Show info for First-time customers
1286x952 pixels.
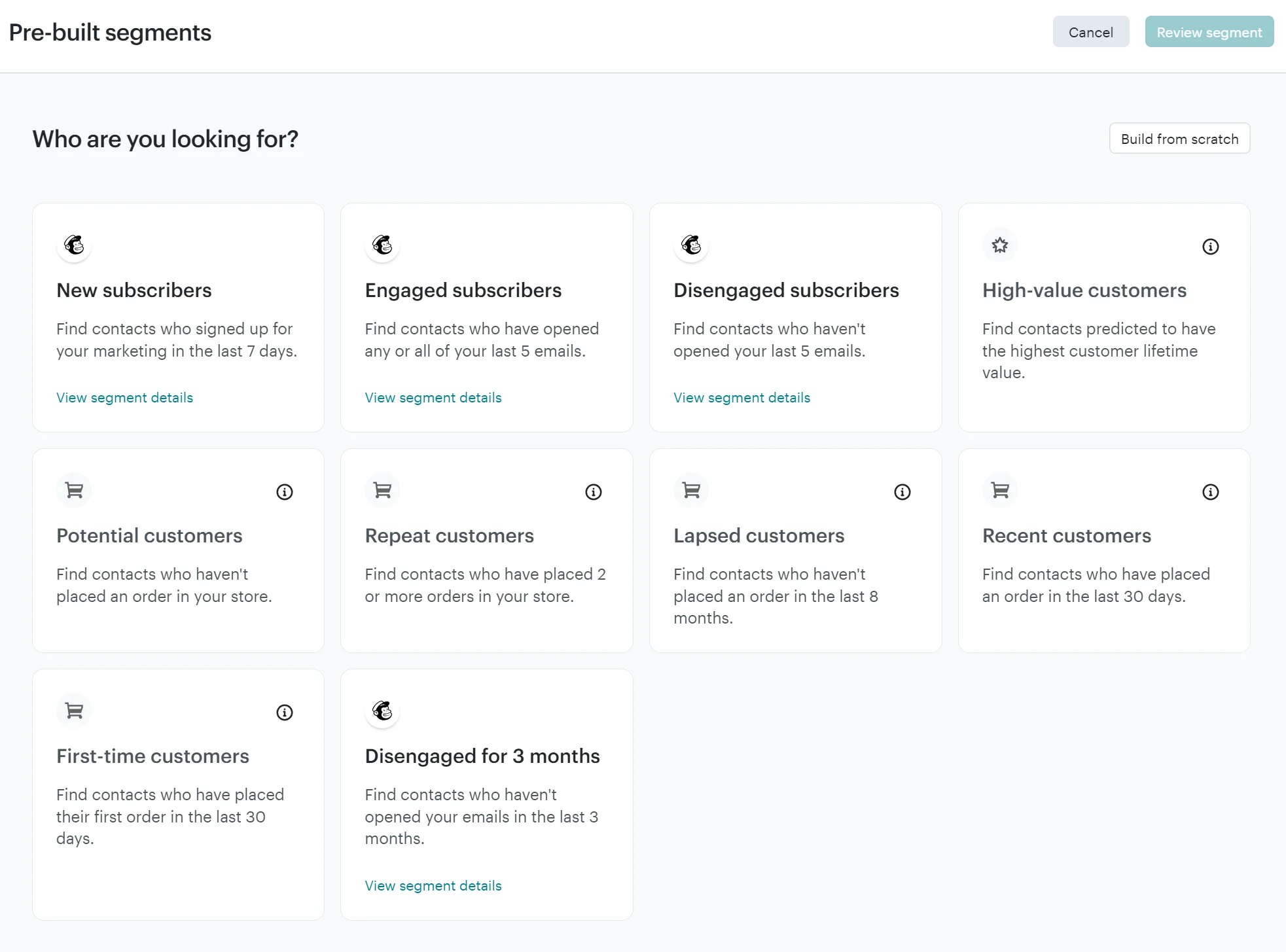285,713
